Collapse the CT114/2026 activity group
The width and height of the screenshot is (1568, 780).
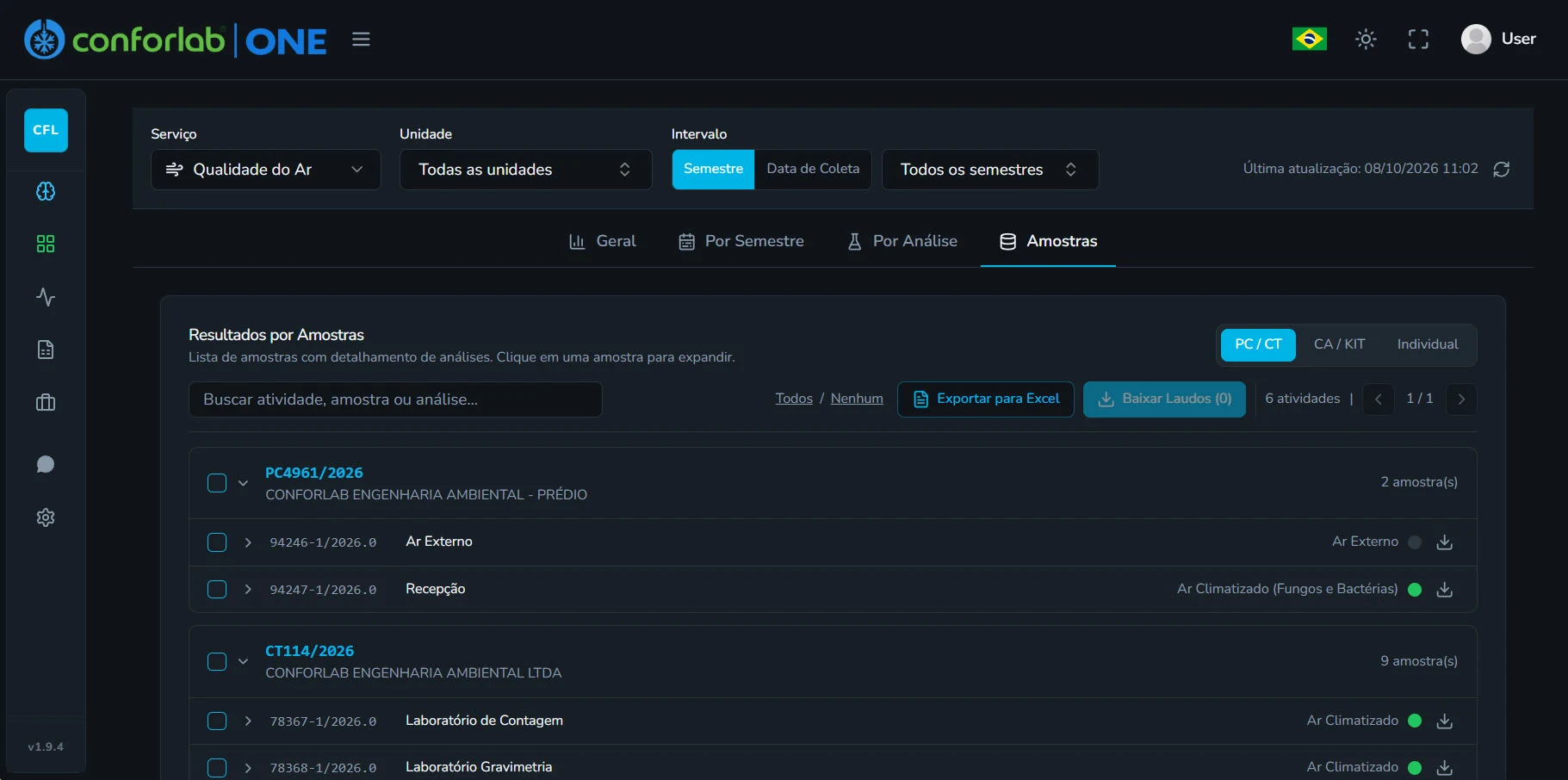tap(243, 661)
